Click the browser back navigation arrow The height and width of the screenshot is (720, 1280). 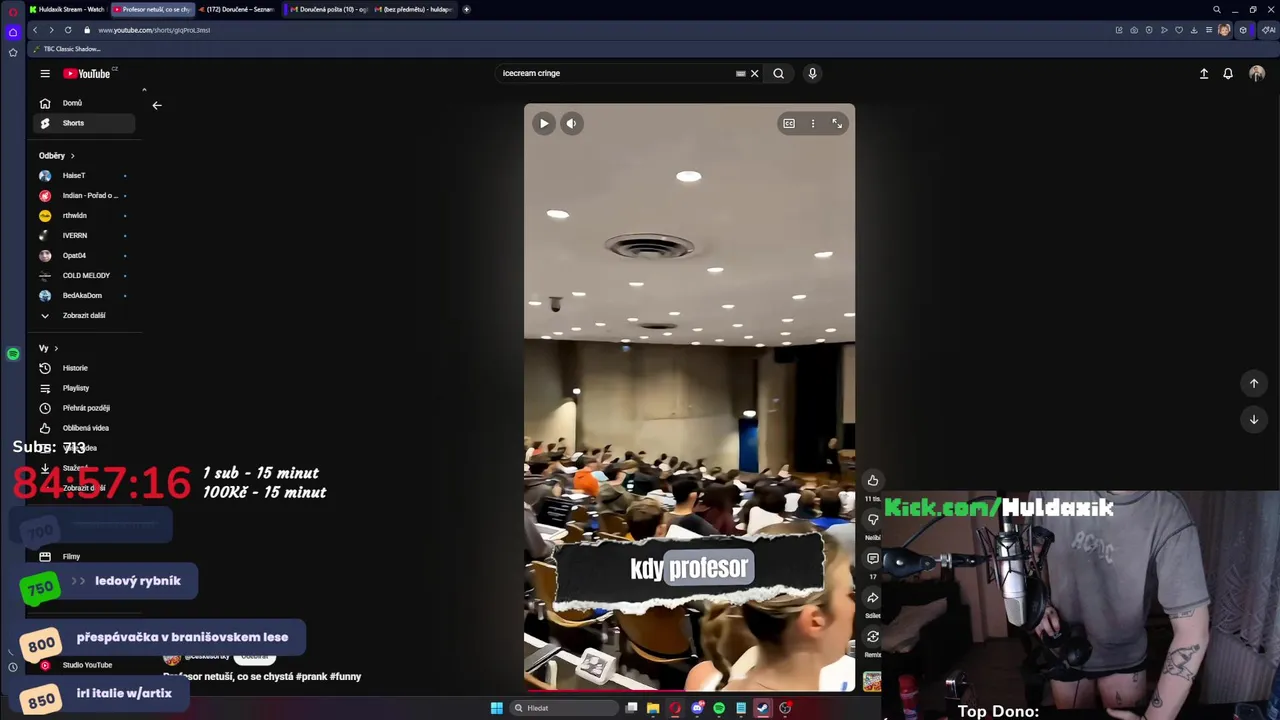coord(35,30)
